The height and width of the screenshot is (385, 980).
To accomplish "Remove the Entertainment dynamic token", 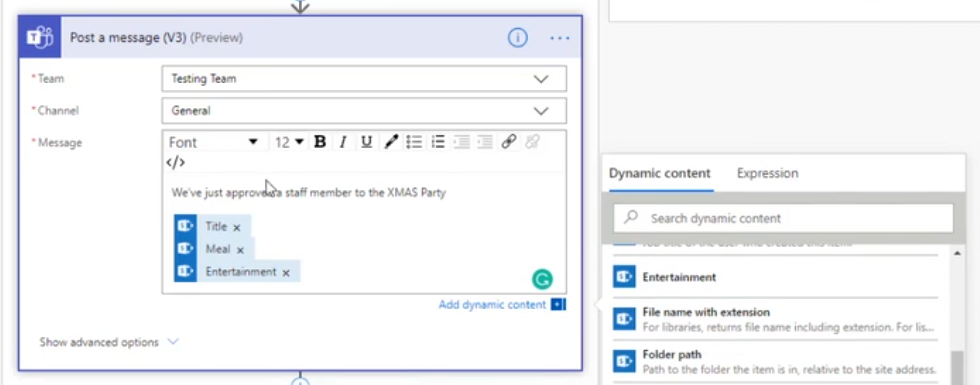I will (286, 272).
